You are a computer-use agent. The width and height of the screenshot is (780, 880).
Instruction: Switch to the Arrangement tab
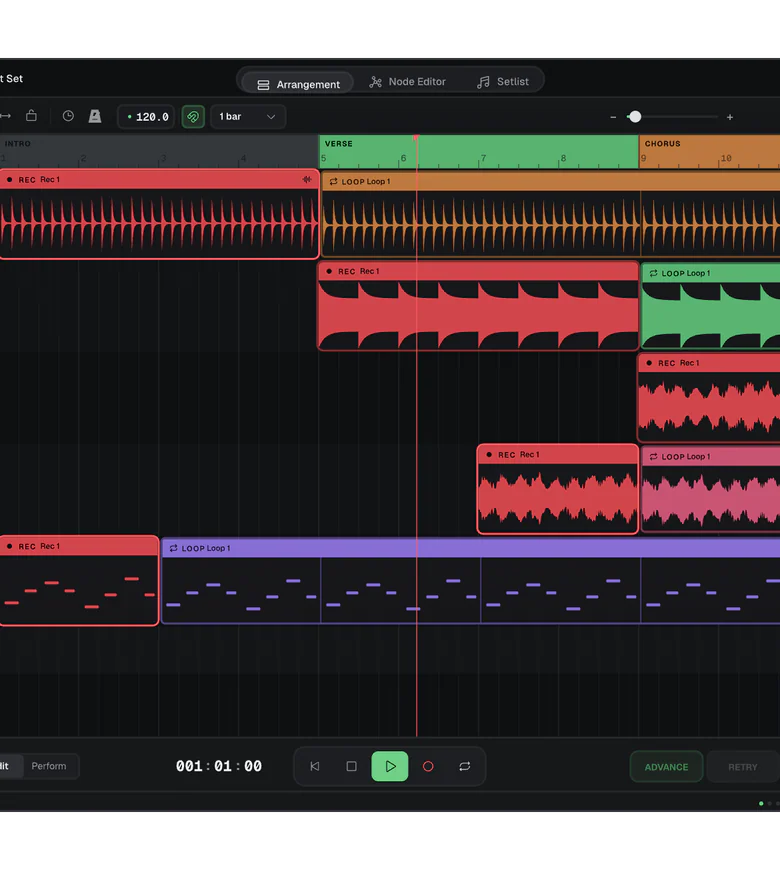tap(298, 84)
